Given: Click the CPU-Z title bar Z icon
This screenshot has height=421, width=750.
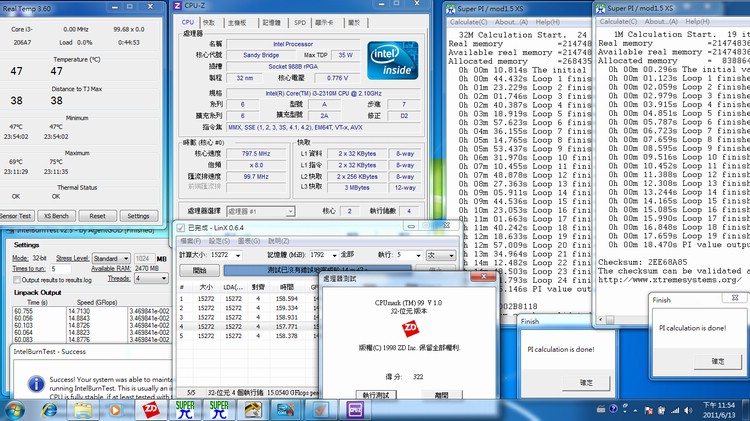Looking at the screenshot, I should coord(177,5).
